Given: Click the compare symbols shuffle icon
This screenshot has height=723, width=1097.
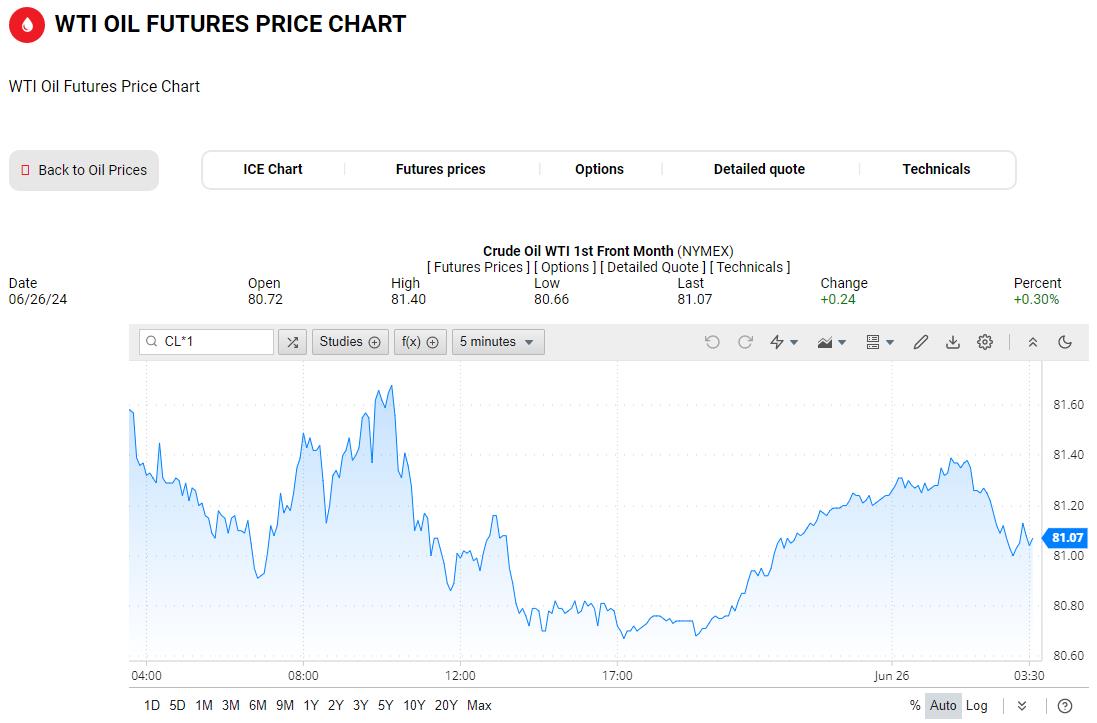Looking at the screenshot, I should (x=292, y=342).
